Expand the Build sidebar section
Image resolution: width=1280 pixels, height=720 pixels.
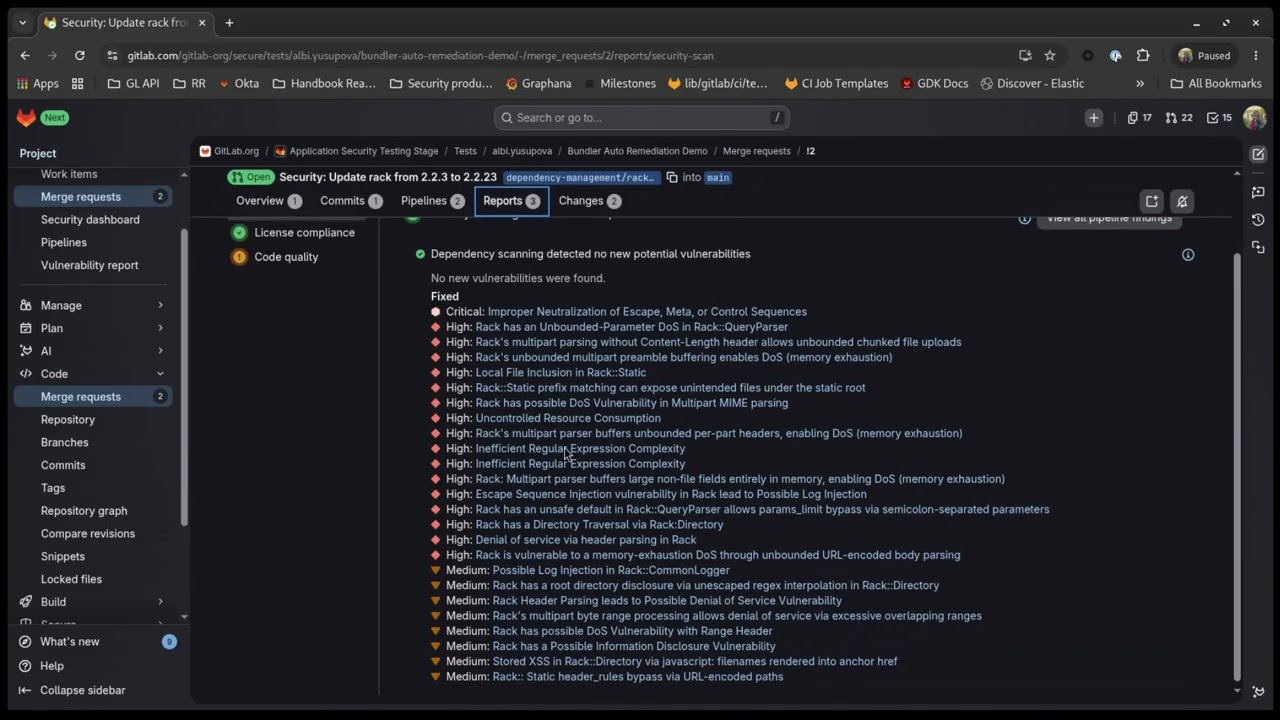pos(93,602)
